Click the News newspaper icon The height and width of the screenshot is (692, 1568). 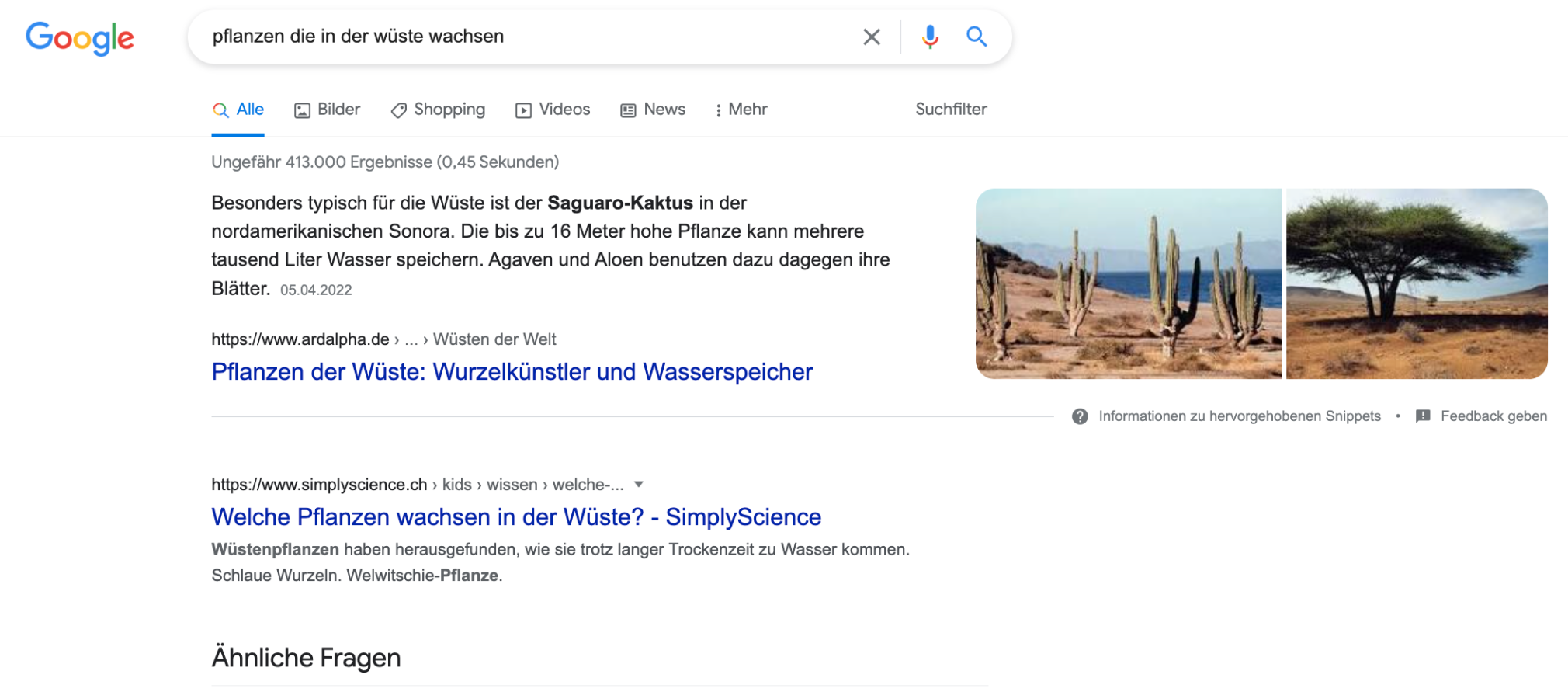click(x=626, y=110)
